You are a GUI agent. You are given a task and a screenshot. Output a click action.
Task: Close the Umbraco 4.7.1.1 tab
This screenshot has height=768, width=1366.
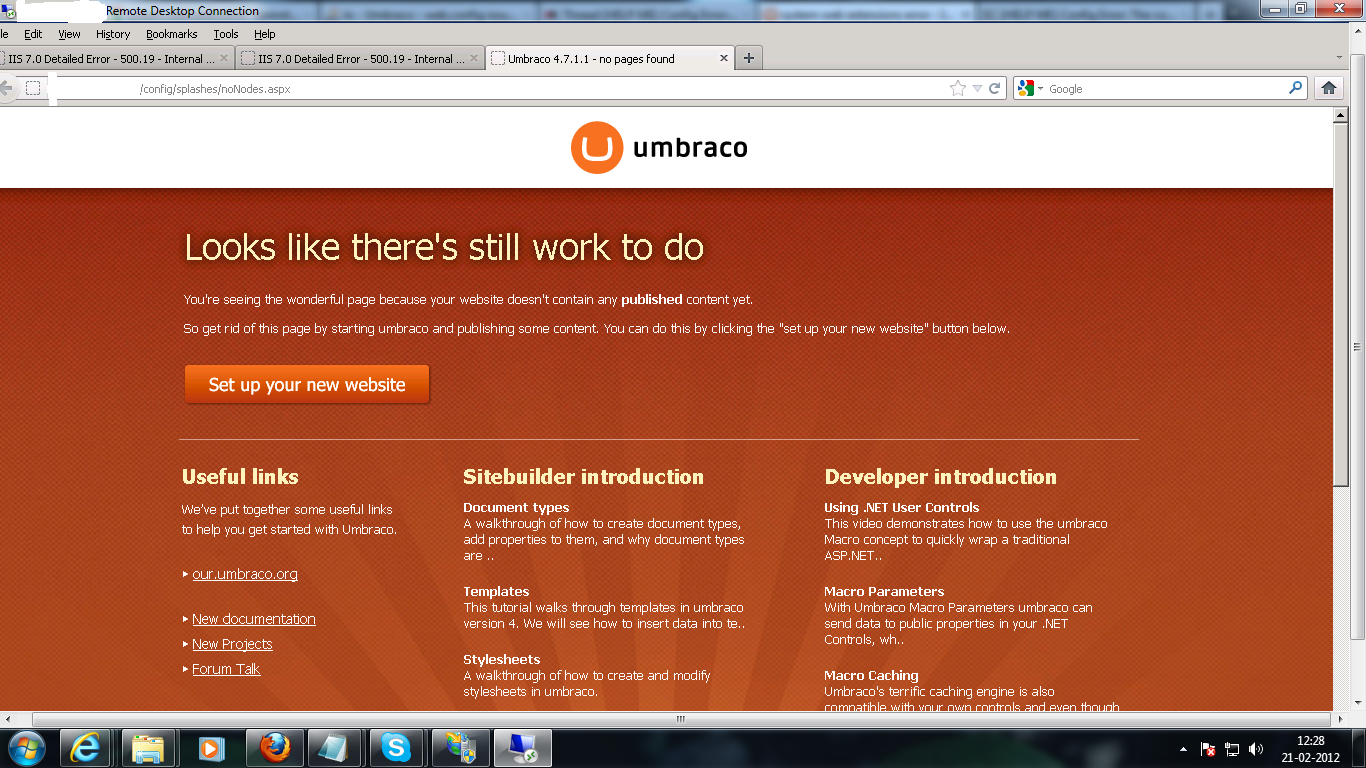click(725, 58)
